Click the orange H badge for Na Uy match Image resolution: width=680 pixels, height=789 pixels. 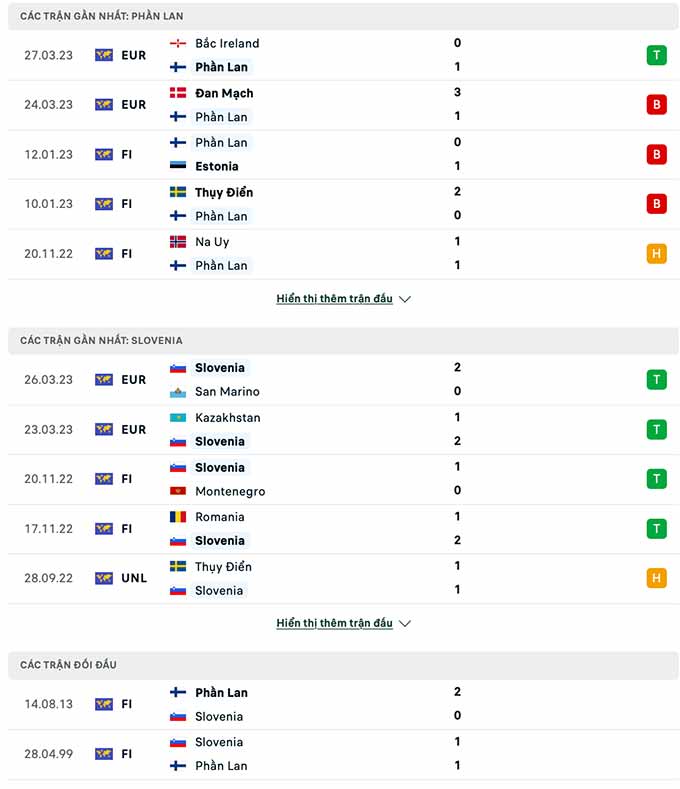point(656,254)
